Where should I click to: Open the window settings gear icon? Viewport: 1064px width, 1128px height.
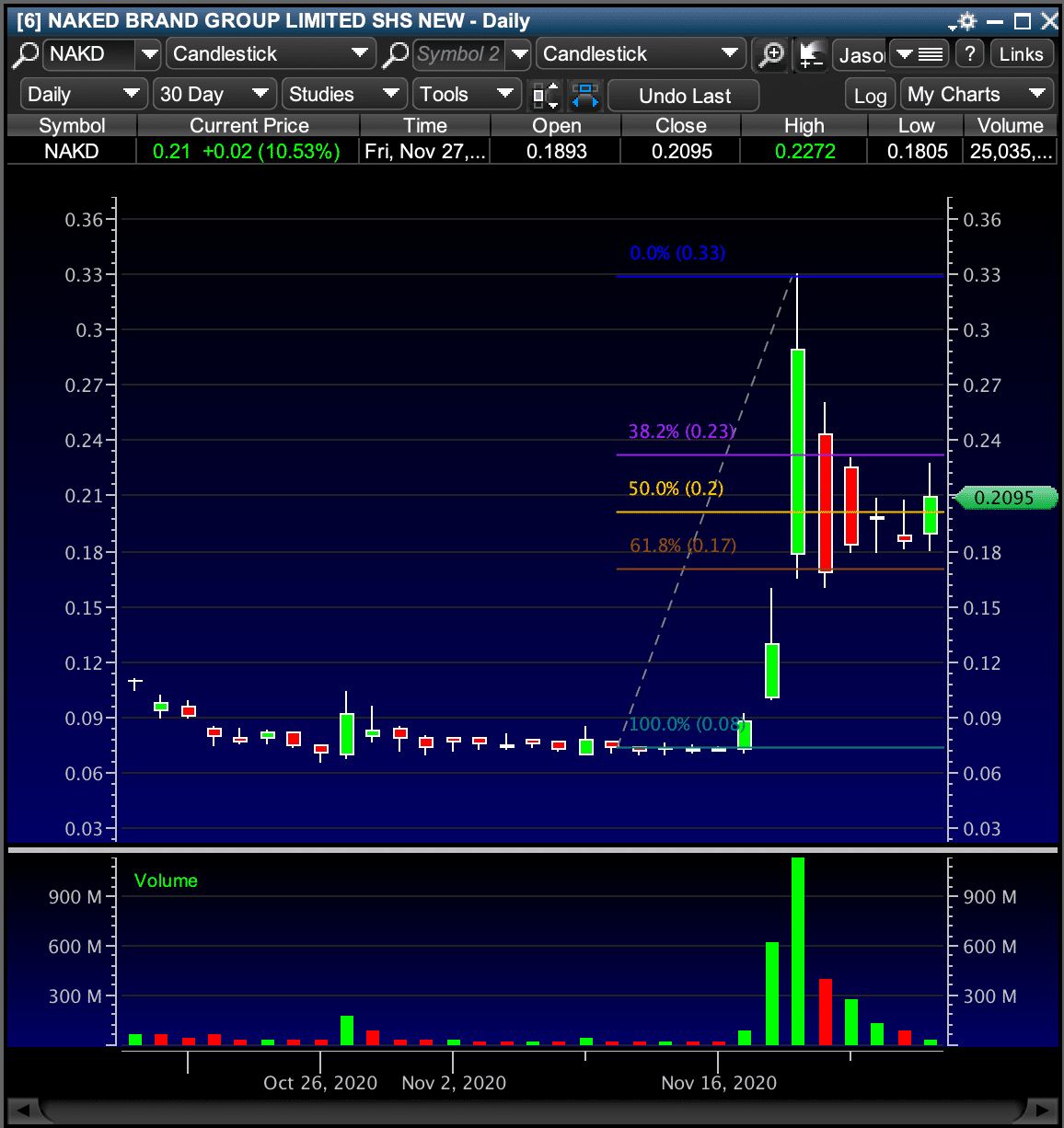(x=966, y=20)
